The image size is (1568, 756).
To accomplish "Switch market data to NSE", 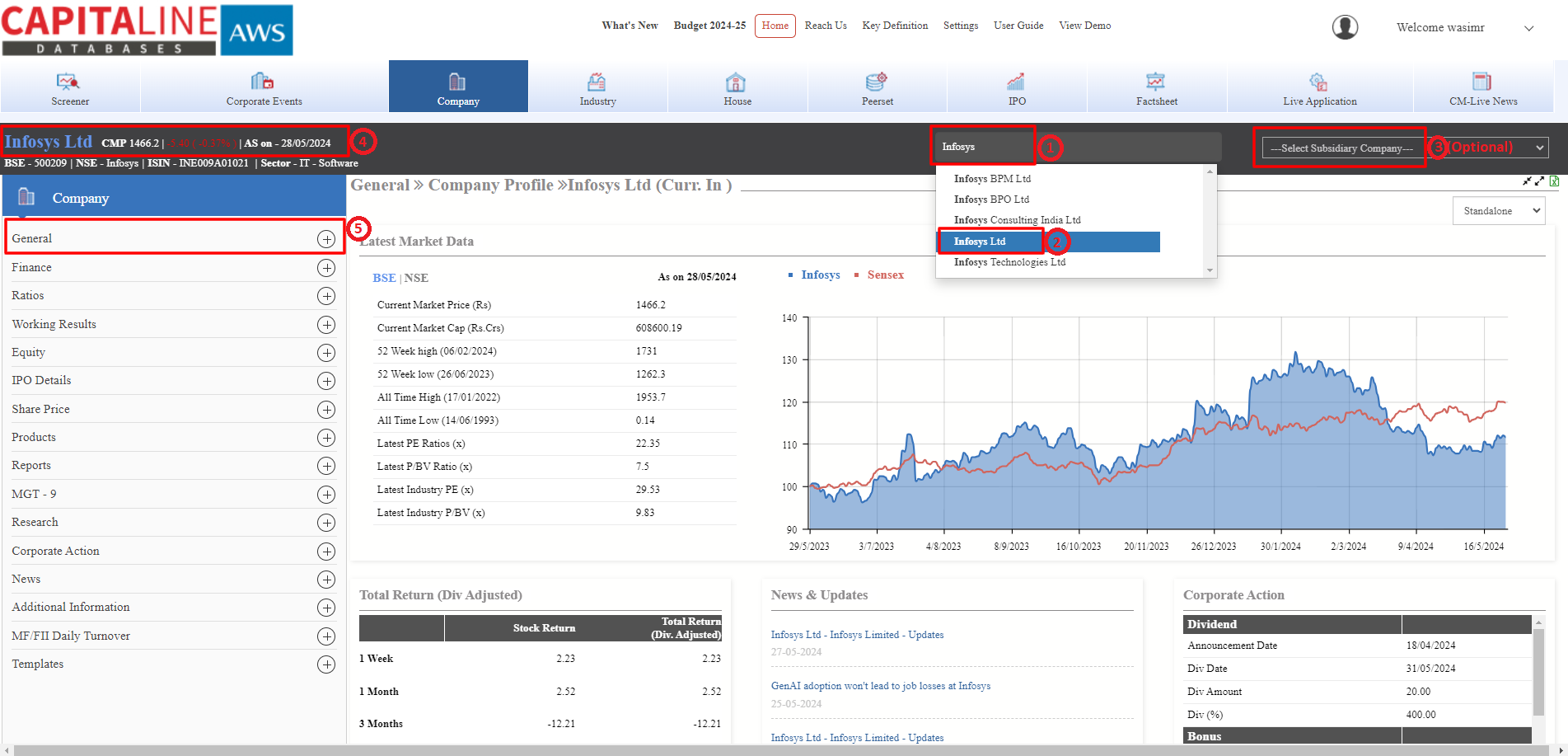I will (x=416, y=279).
